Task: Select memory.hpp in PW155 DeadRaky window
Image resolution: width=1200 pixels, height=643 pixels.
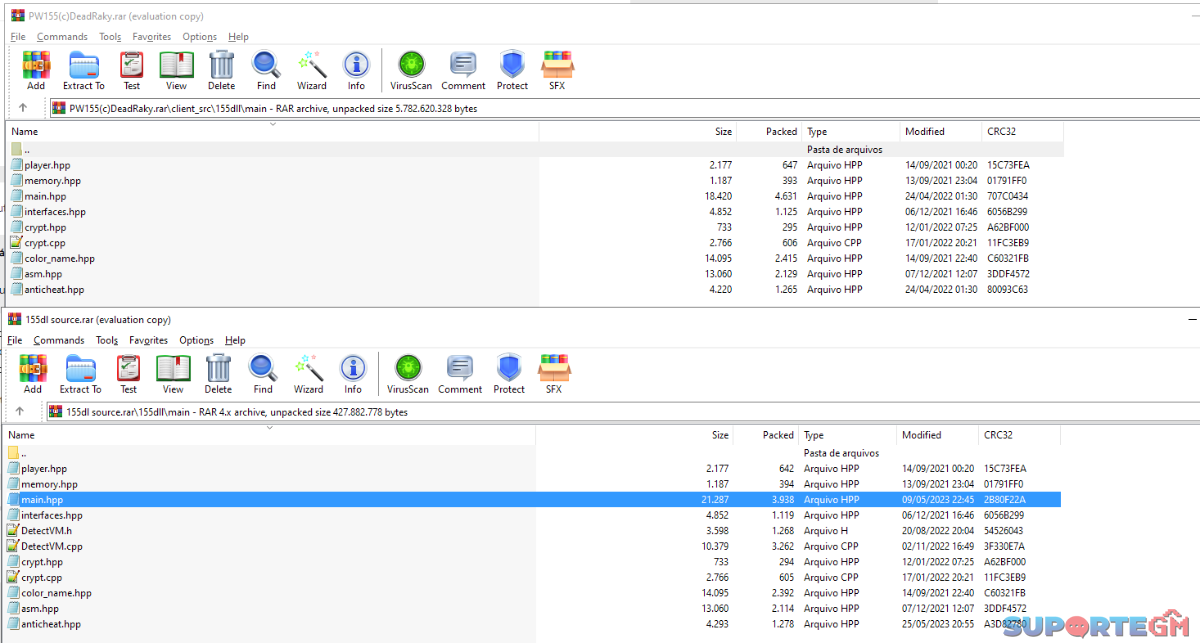Action: [536, 181]
